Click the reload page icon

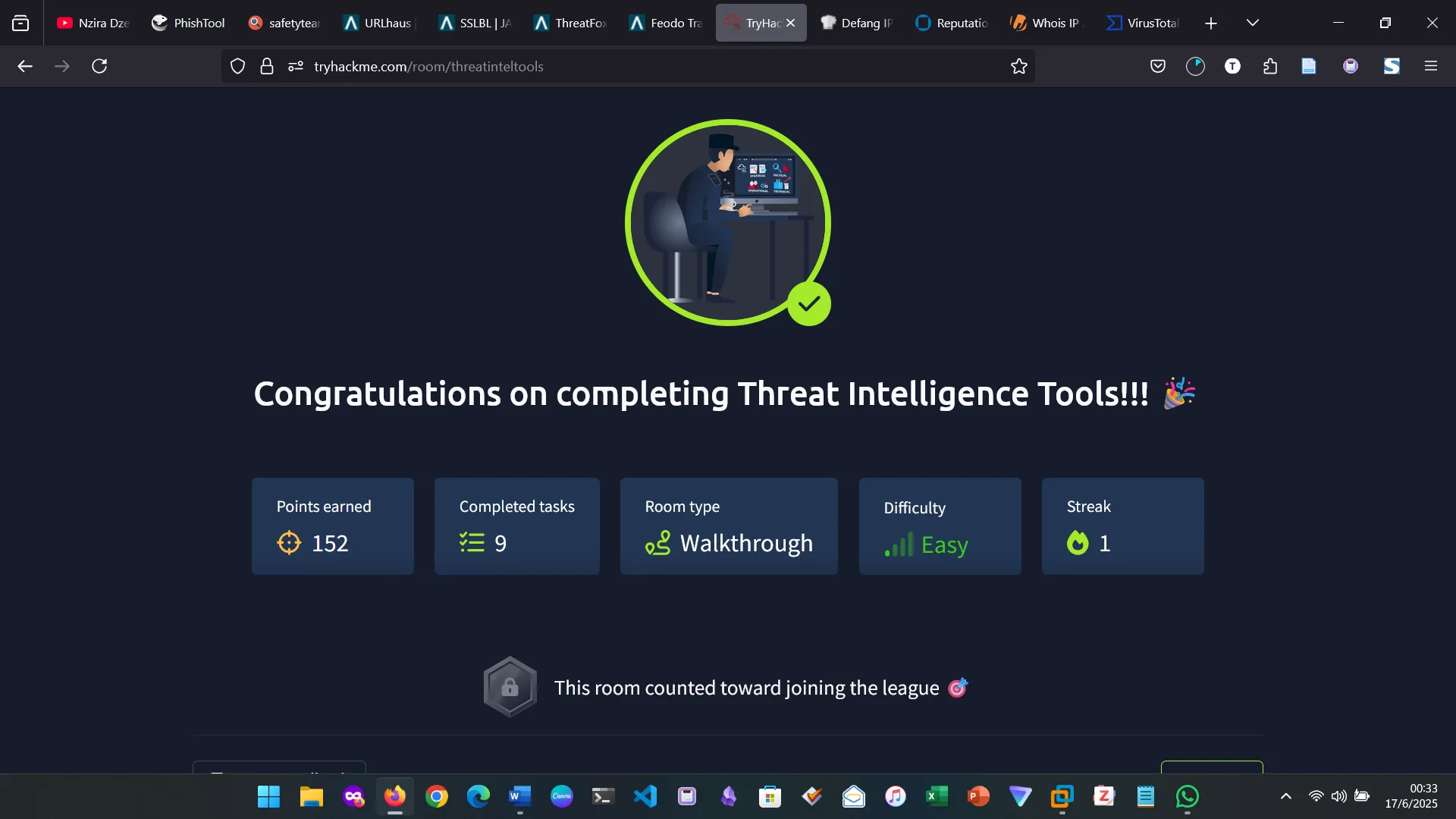click(99, 67)
